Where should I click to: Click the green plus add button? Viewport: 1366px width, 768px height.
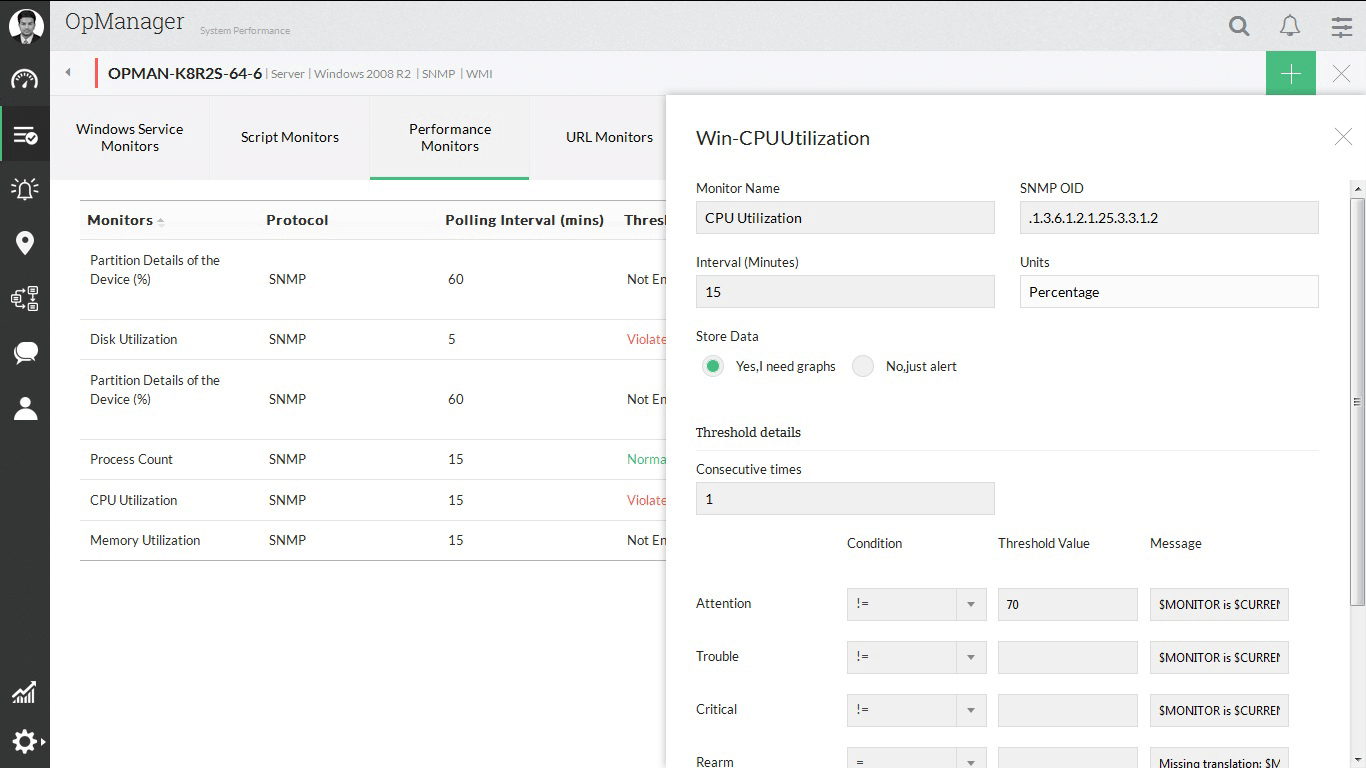[1291, 74]
